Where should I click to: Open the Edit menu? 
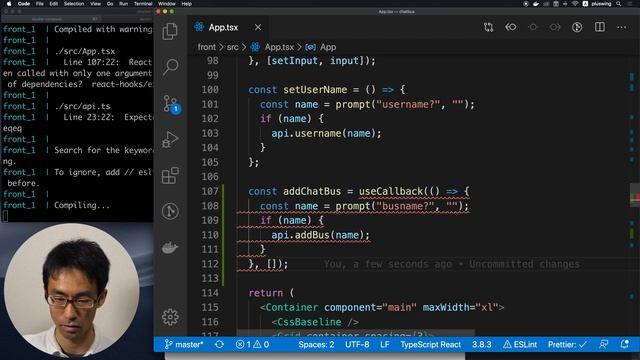point(53,4)
